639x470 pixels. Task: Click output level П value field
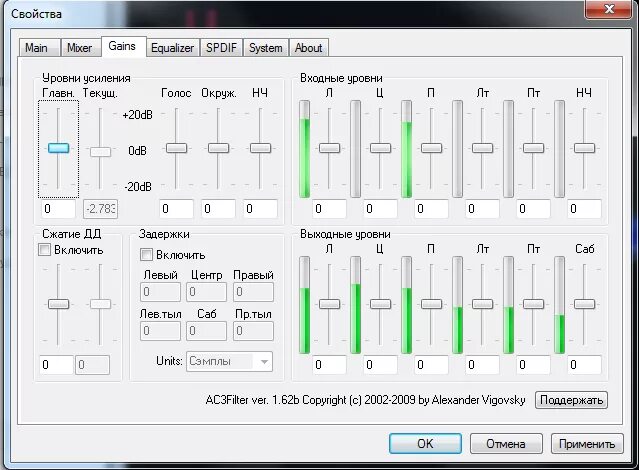tap(431, 365)
